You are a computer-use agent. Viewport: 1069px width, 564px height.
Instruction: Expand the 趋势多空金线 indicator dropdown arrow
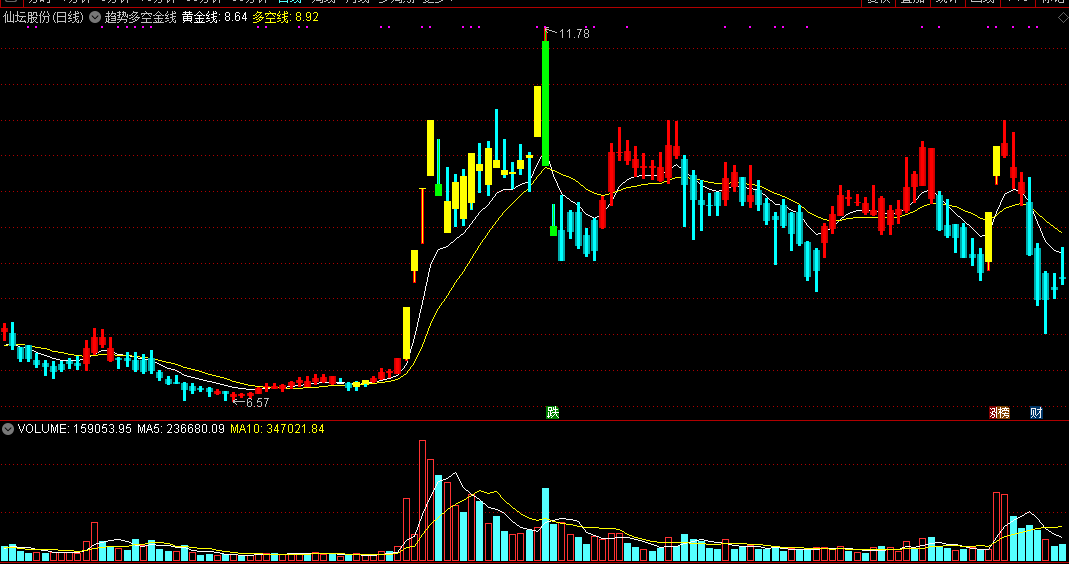(x=95, y=18)
